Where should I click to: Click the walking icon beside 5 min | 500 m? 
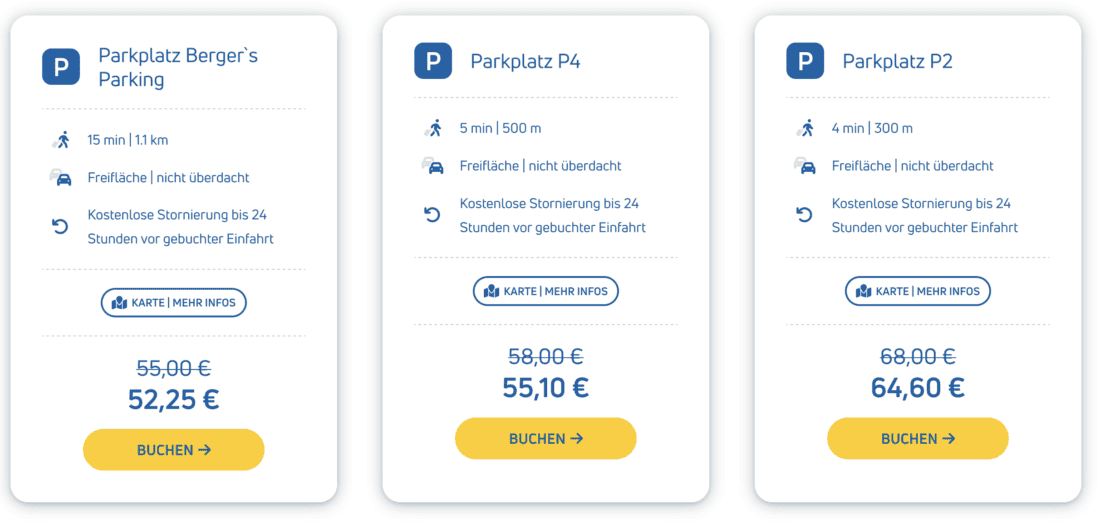click(x=434, y=128)
